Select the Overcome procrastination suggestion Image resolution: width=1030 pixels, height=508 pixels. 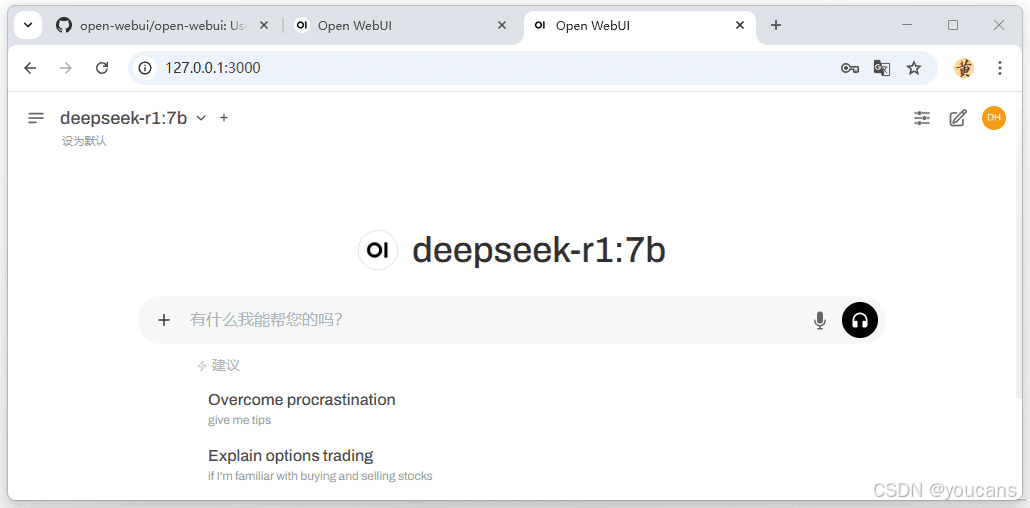(302, 409)
